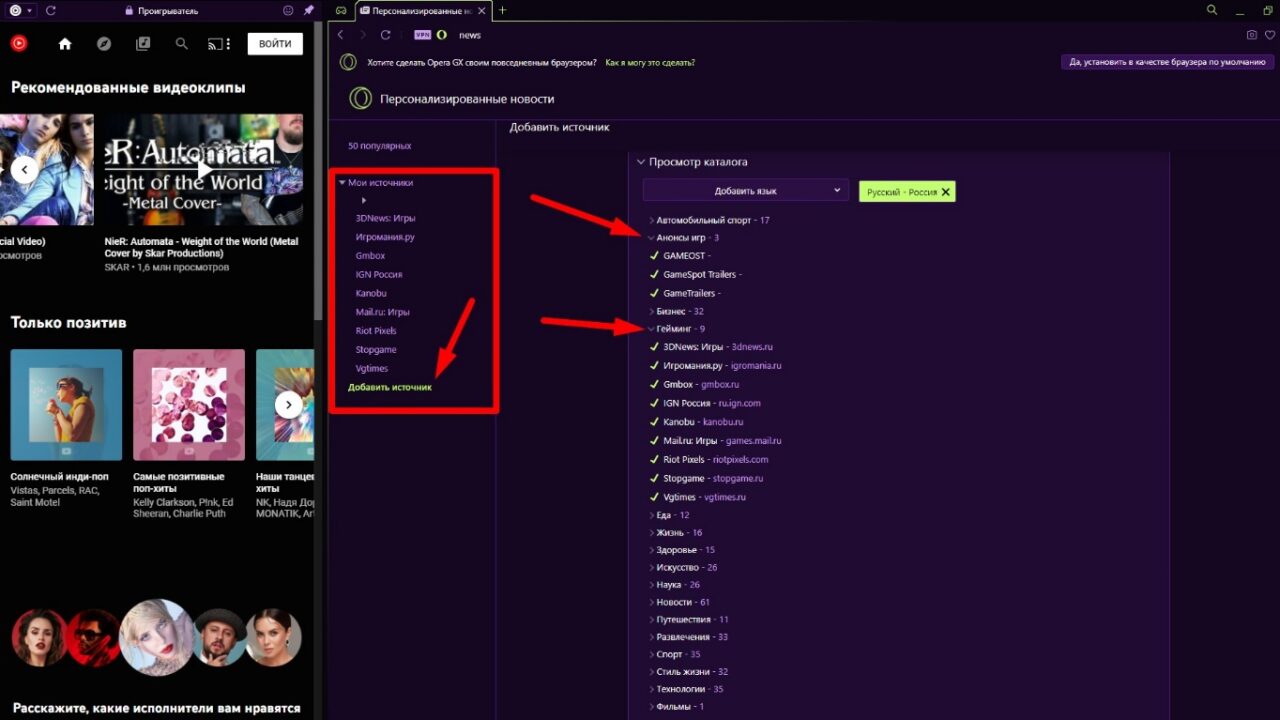Click the ВОЙТИ sign-in button
This screenshot has width=1280, height=720.
pos(275,44)
